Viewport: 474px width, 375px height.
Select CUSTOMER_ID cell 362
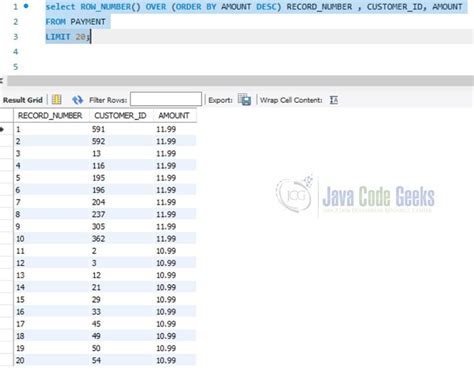pos(121,239)
